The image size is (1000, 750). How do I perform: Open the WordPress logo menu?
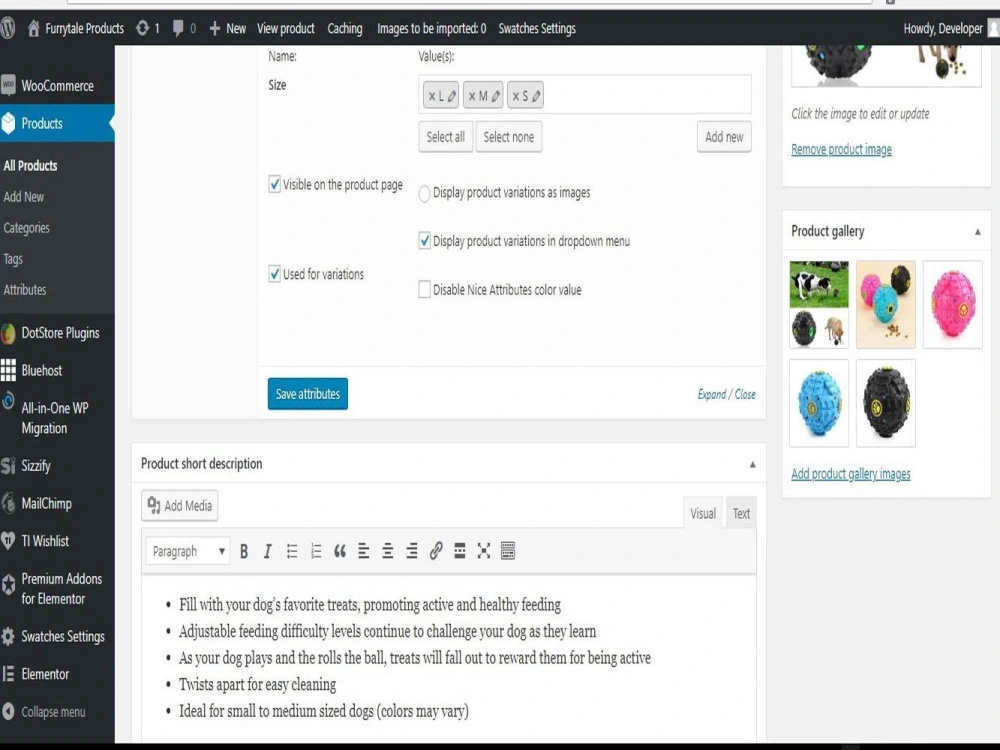[8, 28]
